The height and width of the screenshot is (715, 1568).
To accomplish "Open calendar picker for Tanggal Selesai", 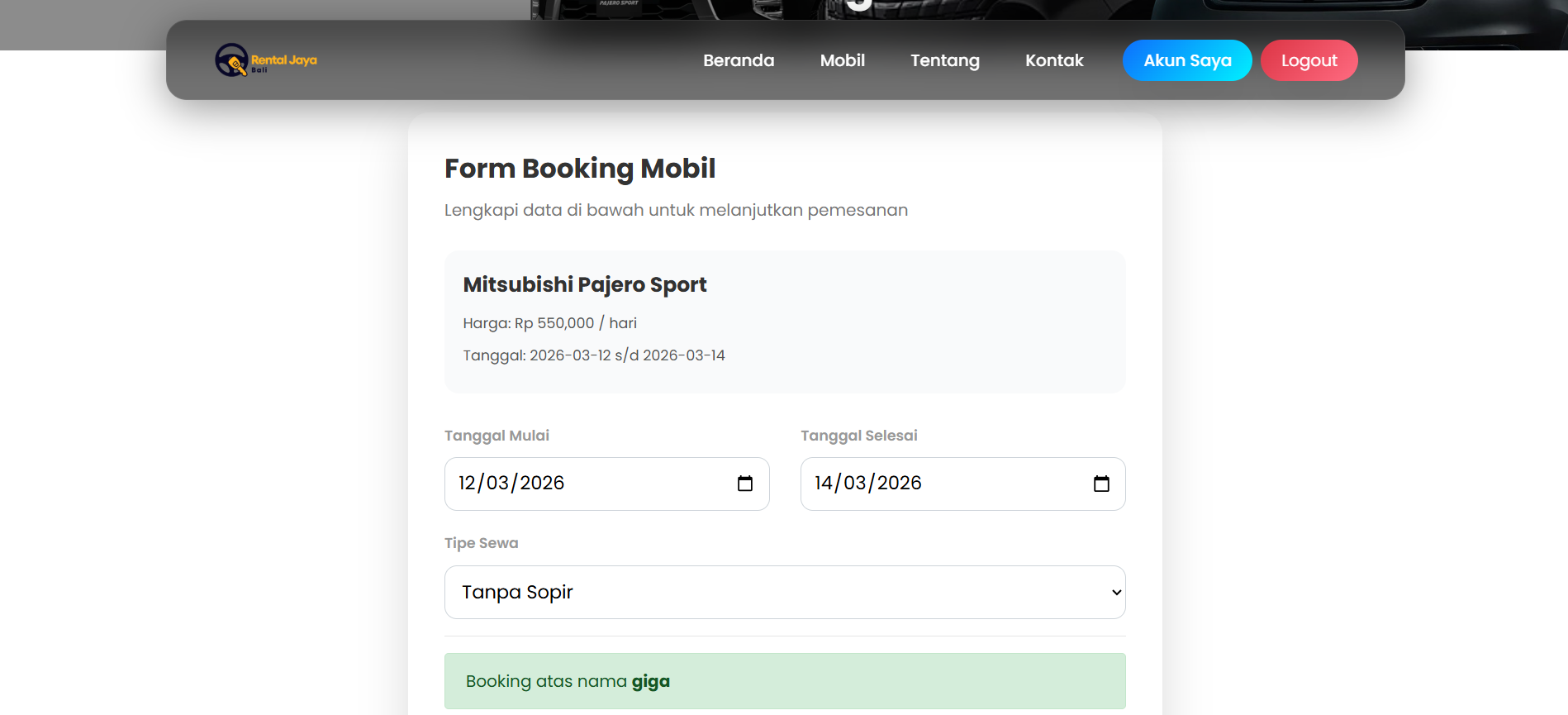I will pyautogui.click(x=1100, y=484).
